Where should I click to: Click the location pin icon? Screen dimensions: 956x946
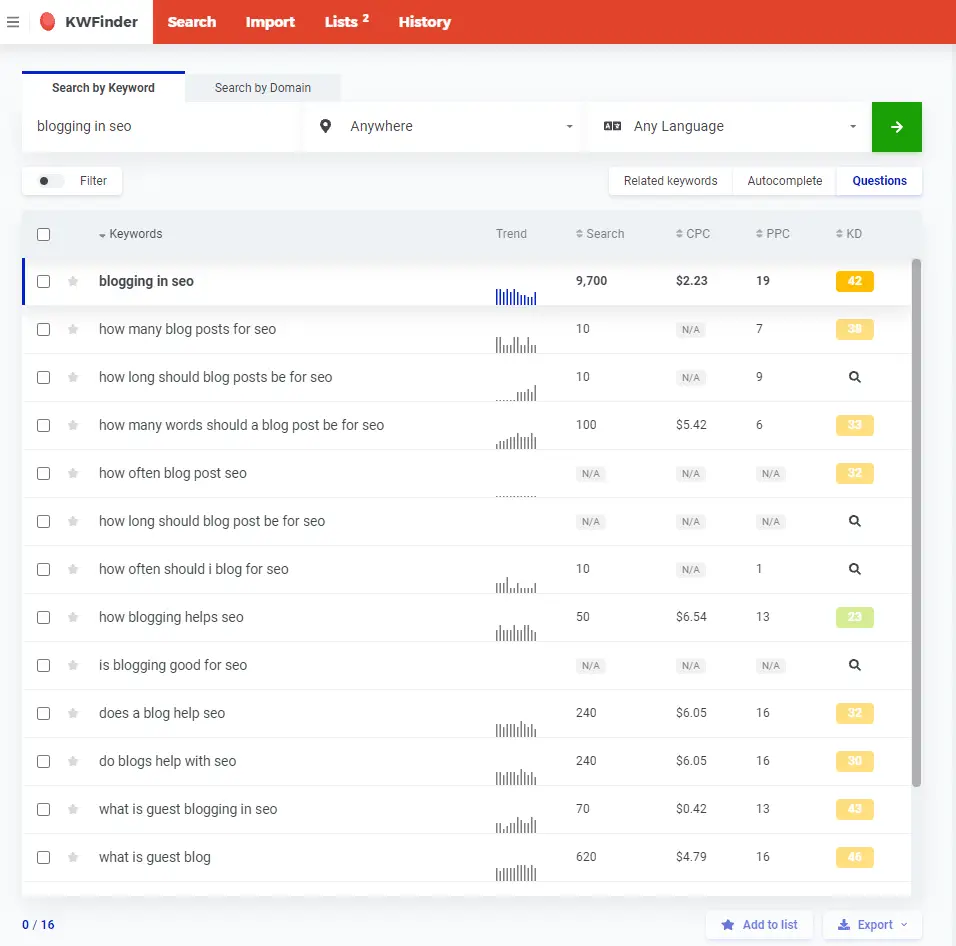(326, 126)
